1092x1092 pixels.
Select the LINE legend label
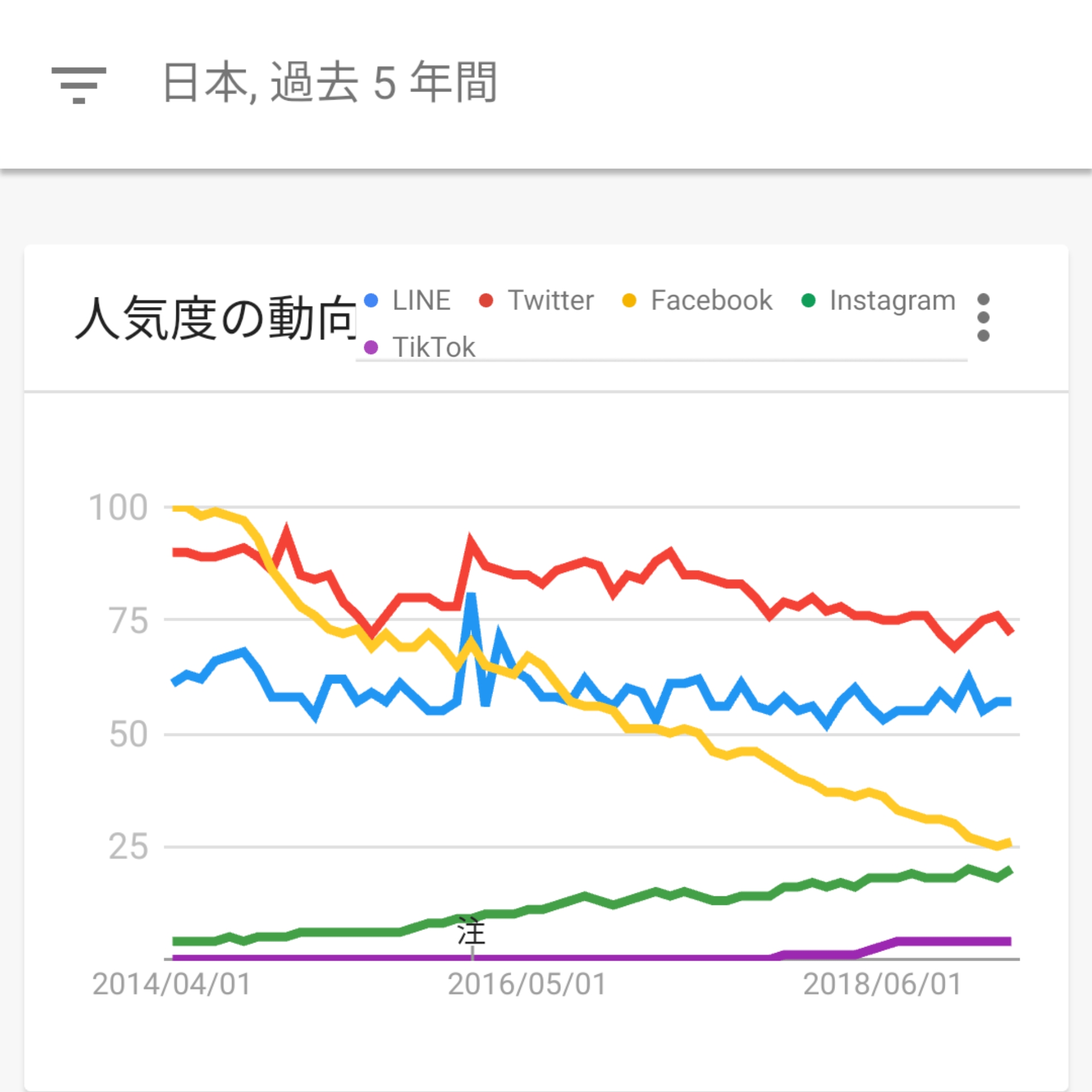421,300
